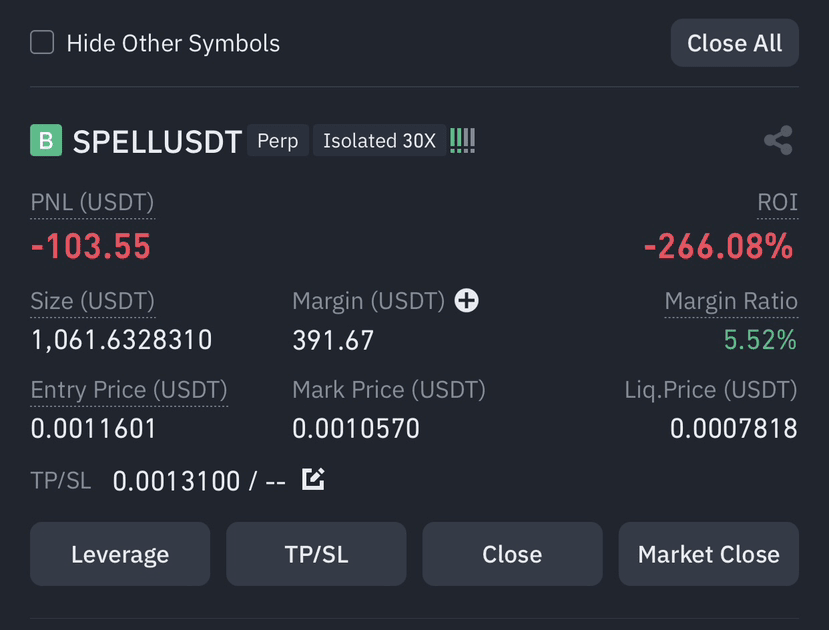Click the ADL indicator bars icon
This screenshot has width=829, height=630.
pyautogui.click(x=463, y=141)
